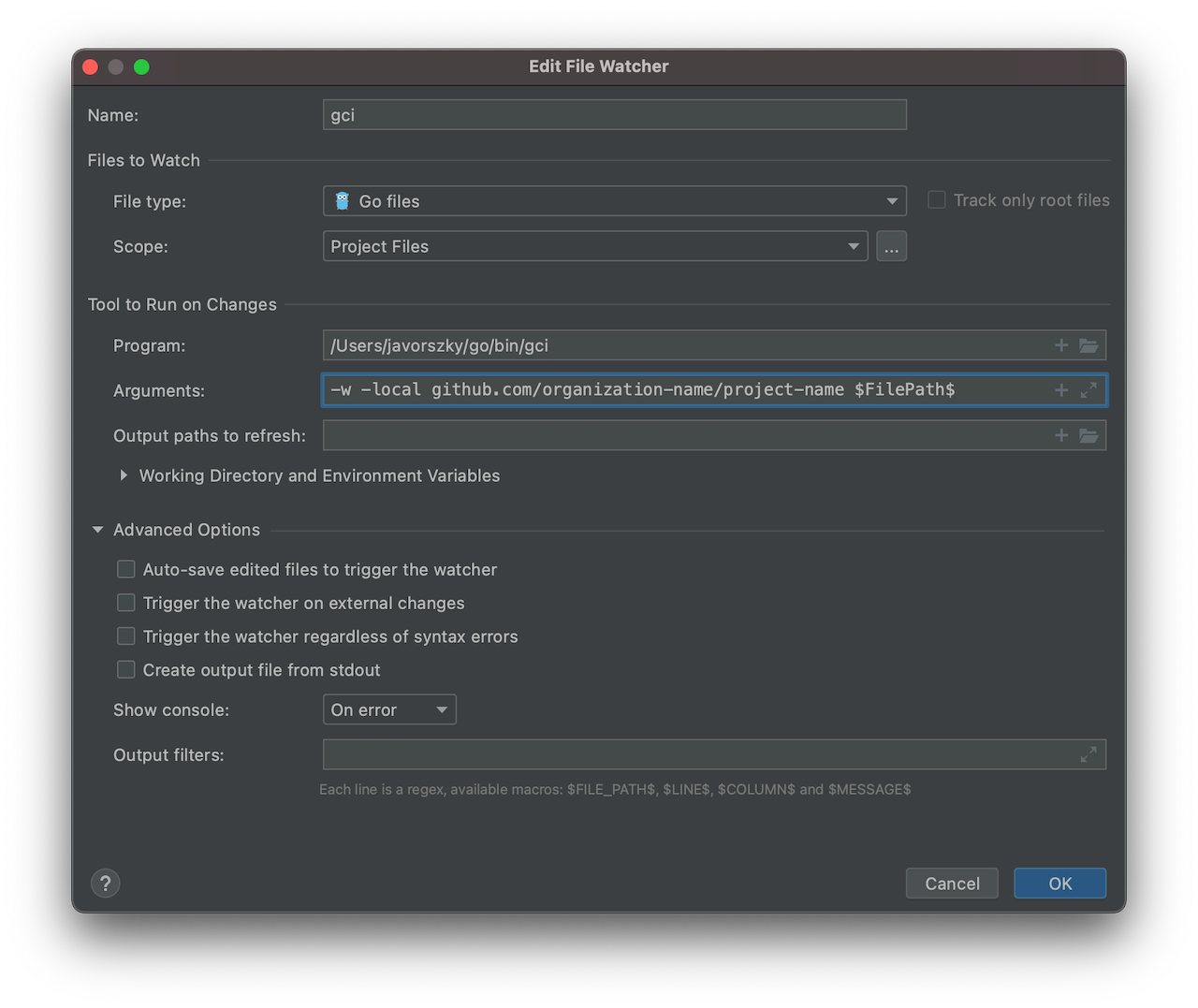
Task: Confirm changes with the OK button
Action: (x=1059, y=883)
